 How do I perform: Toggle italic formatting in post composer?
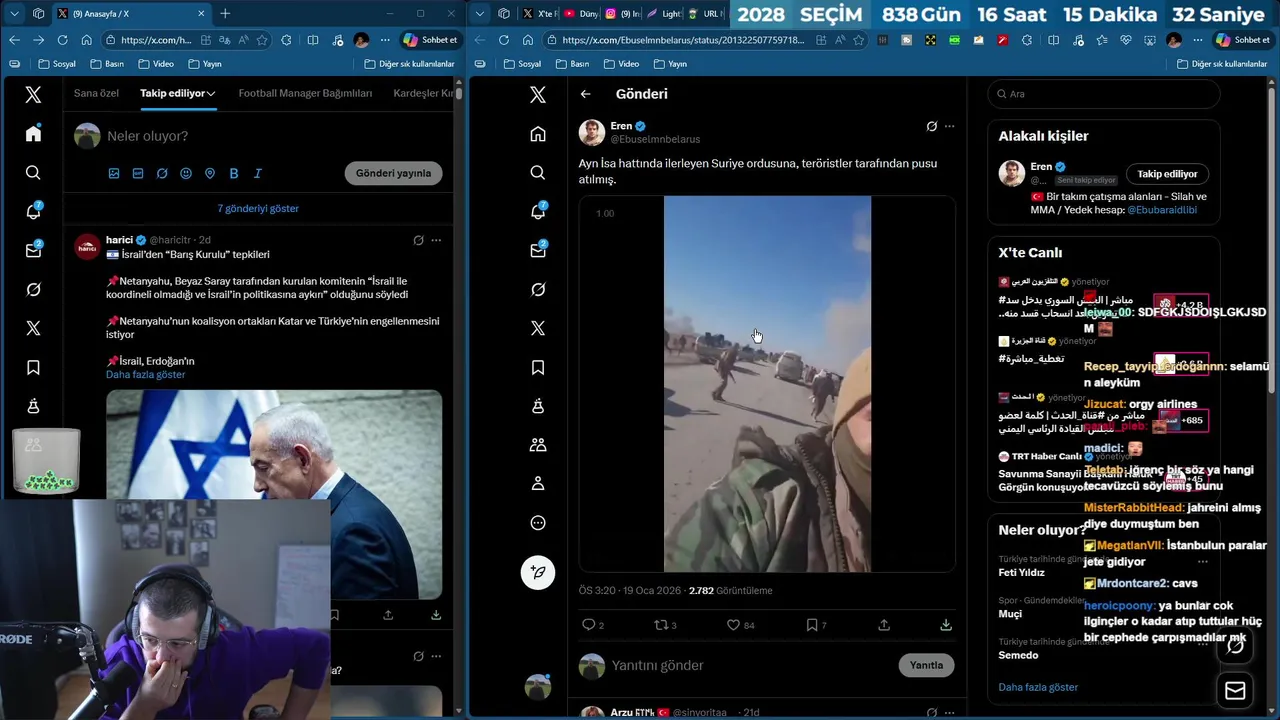point(258,173)
